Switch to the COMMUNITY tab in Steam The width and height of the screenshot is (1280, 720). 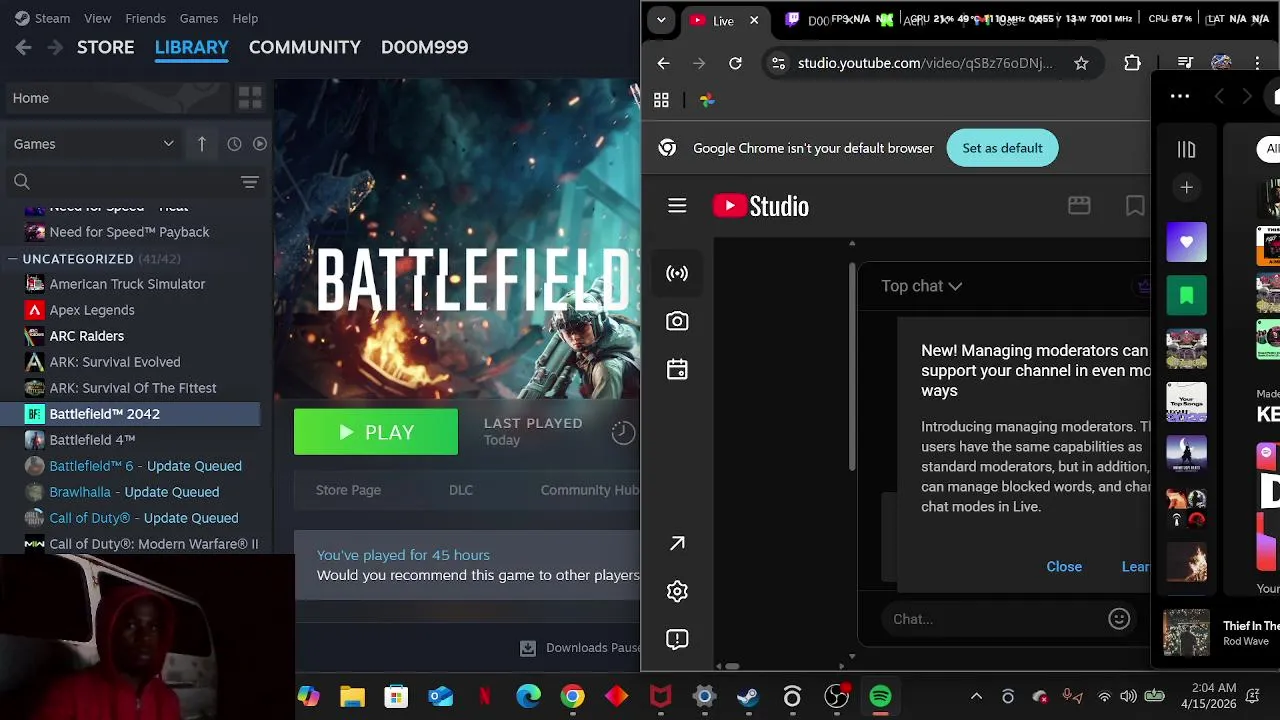pos(304,47)
